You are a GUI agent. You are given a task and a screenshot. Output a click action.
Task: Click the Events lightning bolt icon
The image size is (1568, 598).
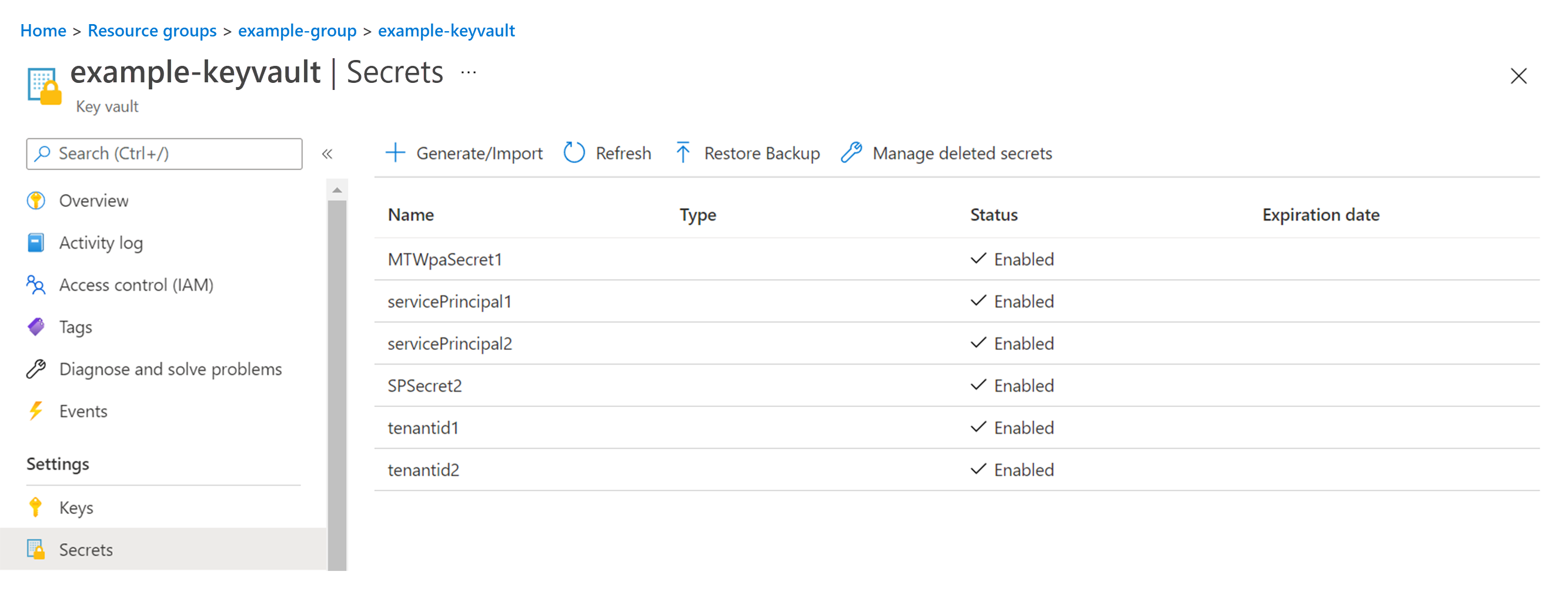pos(36,410)
